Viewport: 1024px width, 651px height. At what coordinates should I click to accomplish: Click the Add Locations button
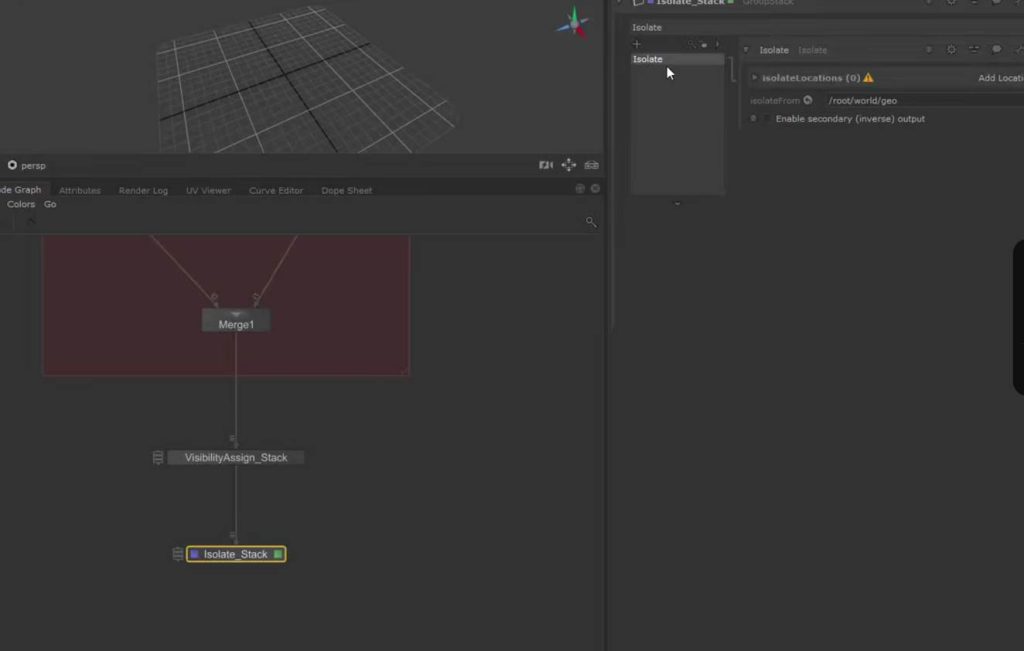1000,78
